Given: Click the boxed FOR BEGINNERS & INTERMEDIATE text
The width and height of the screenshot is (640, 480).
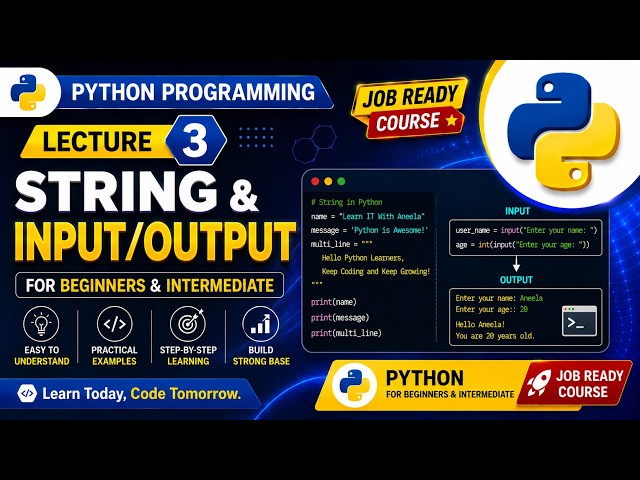Looking at the screenshot, I should pos(149,285).
